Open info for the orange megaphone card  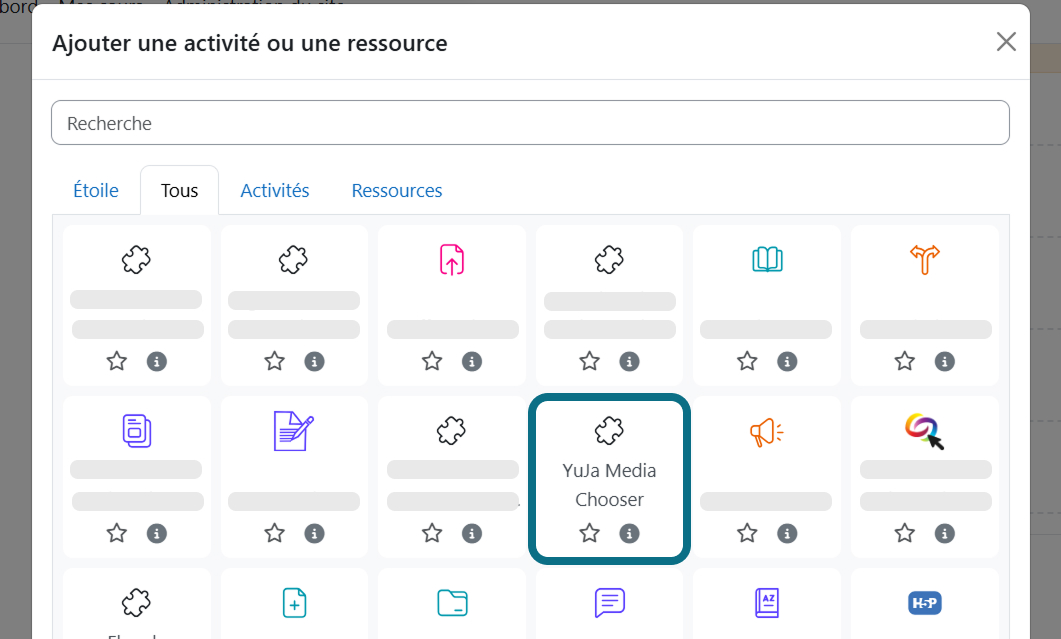(x=787, y=533)
